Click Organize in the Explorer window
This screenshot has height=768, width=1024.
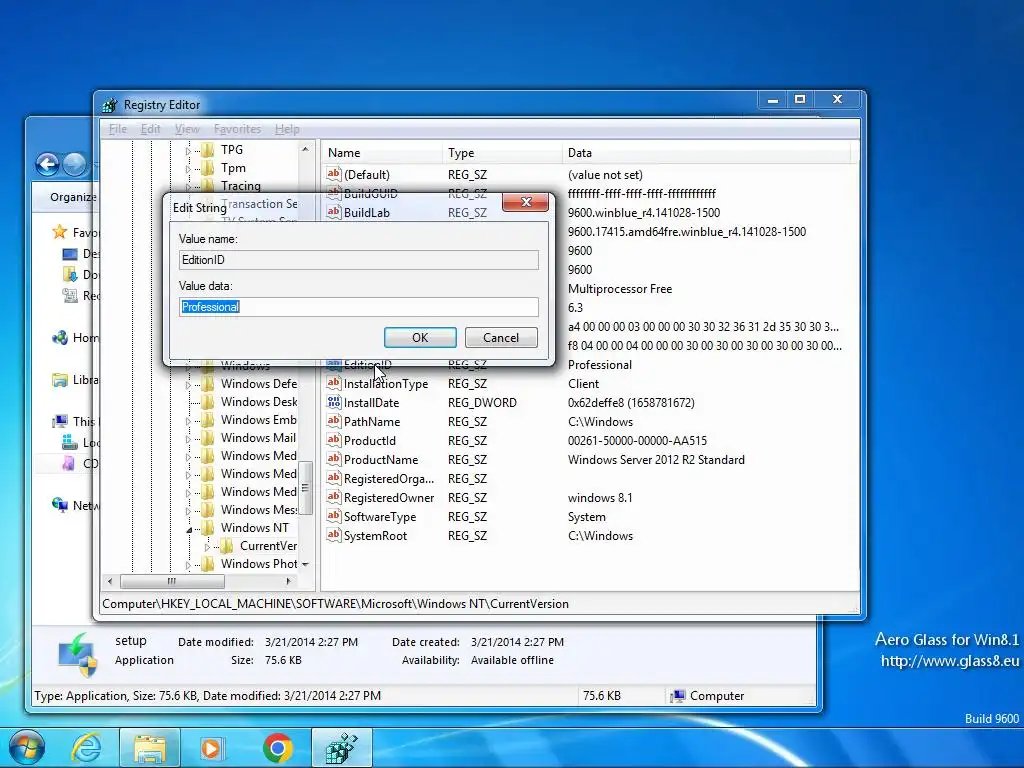[x=72, y=197]
